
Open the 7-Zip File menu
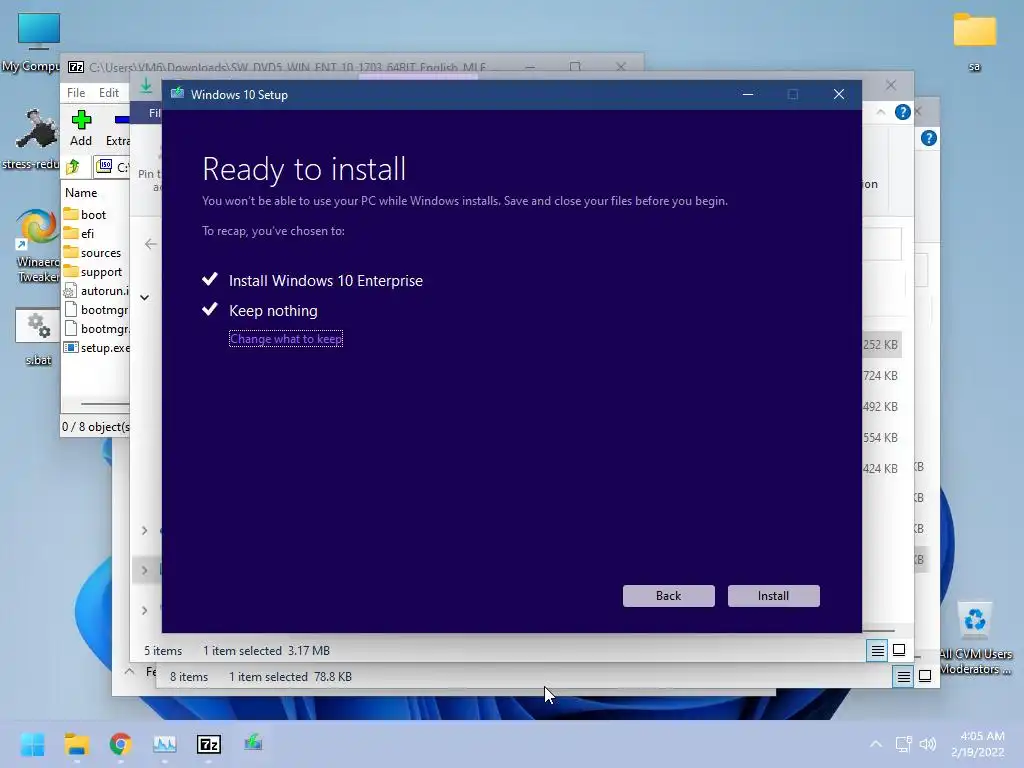tap(76, 93)
